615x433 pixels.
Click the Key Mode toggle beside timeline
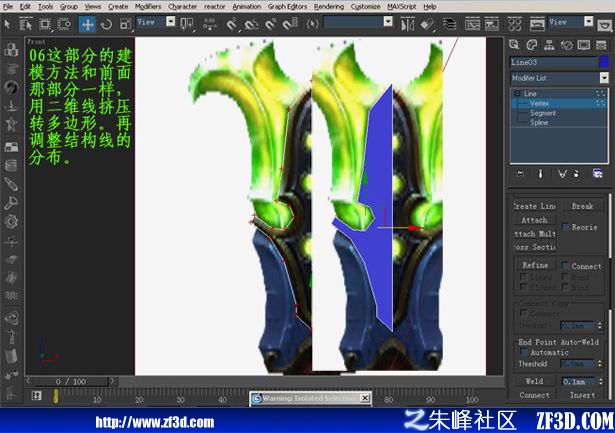point(36,395)
